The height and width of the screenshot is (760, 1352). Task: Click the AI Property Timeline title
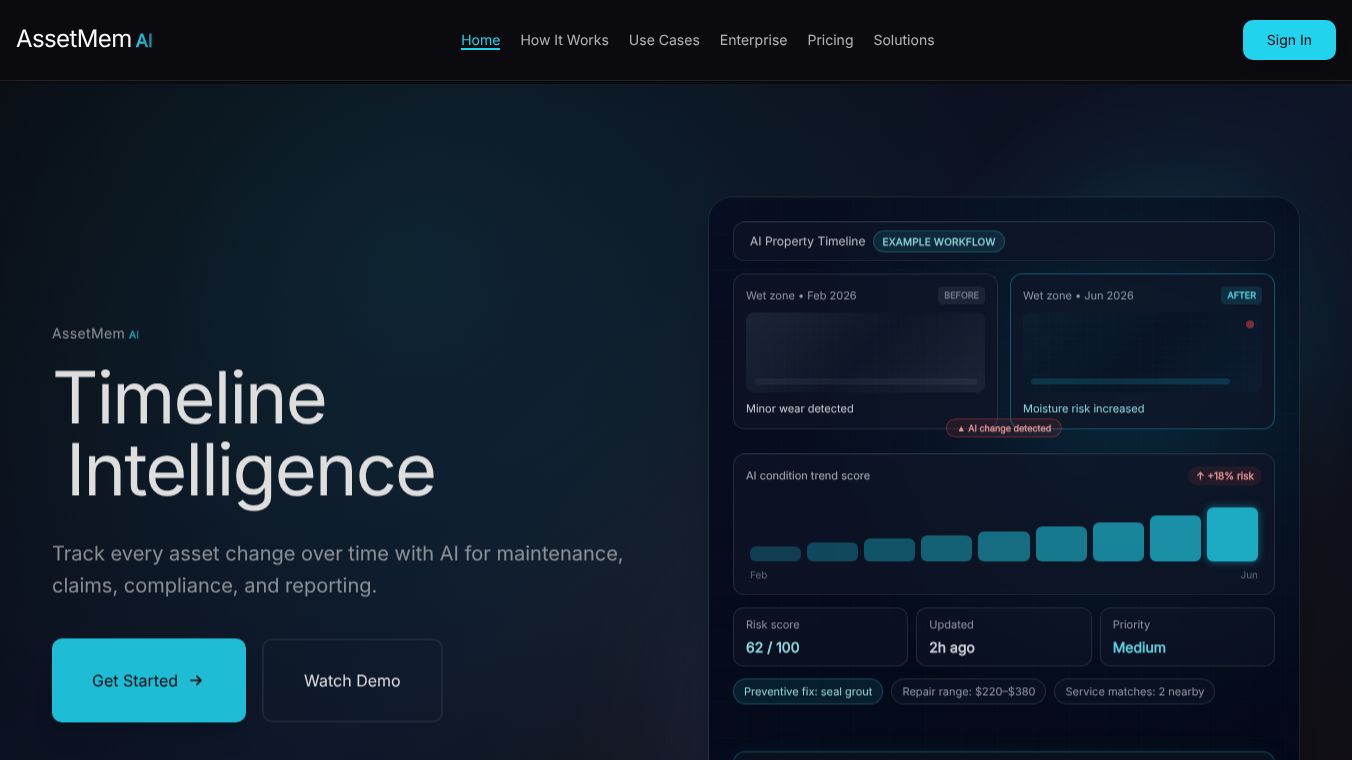807,242
